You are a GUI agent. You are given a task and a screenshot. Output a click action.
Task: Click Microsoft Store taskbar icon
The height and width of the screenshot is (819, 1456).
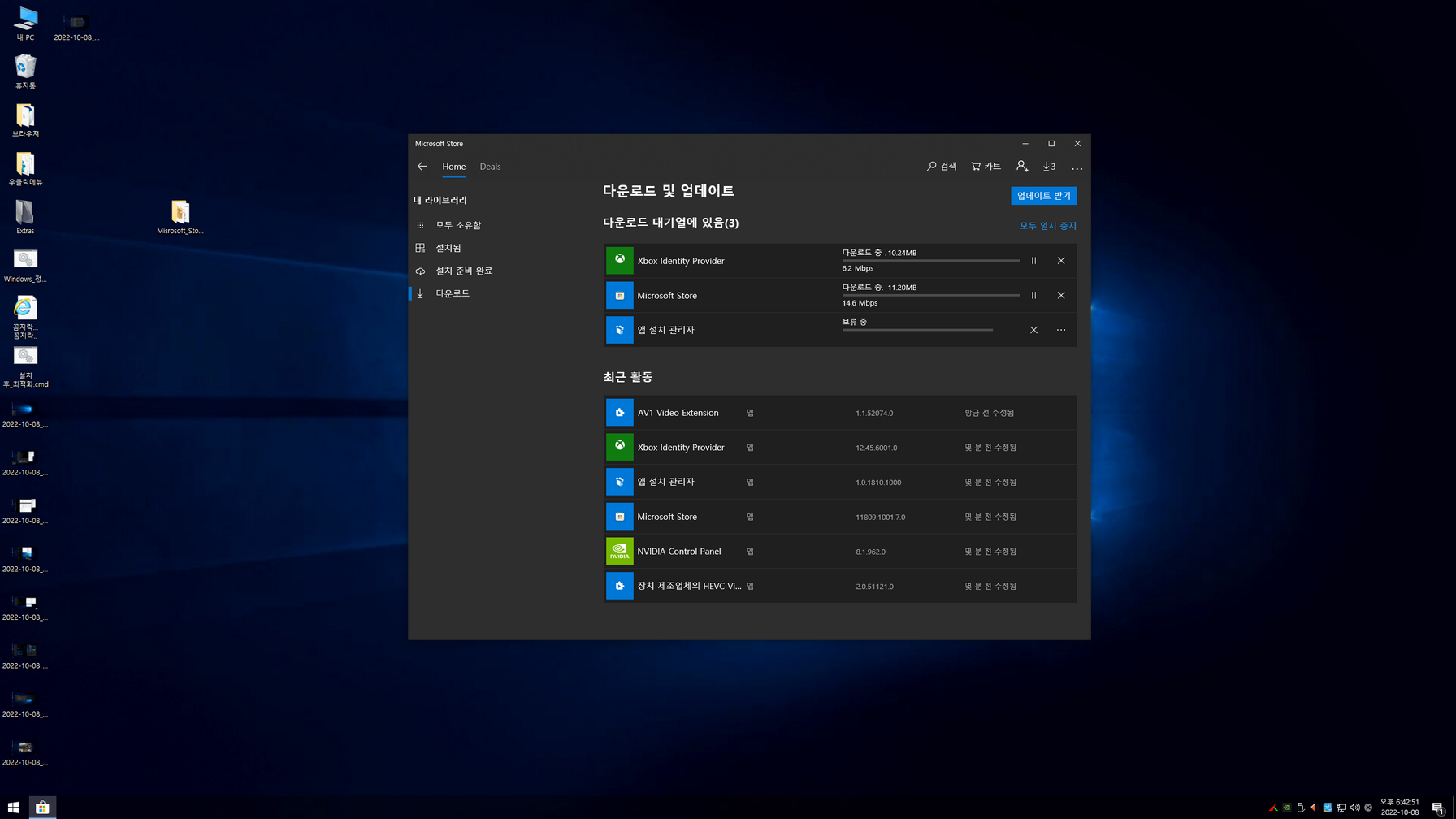coord(42,807)
